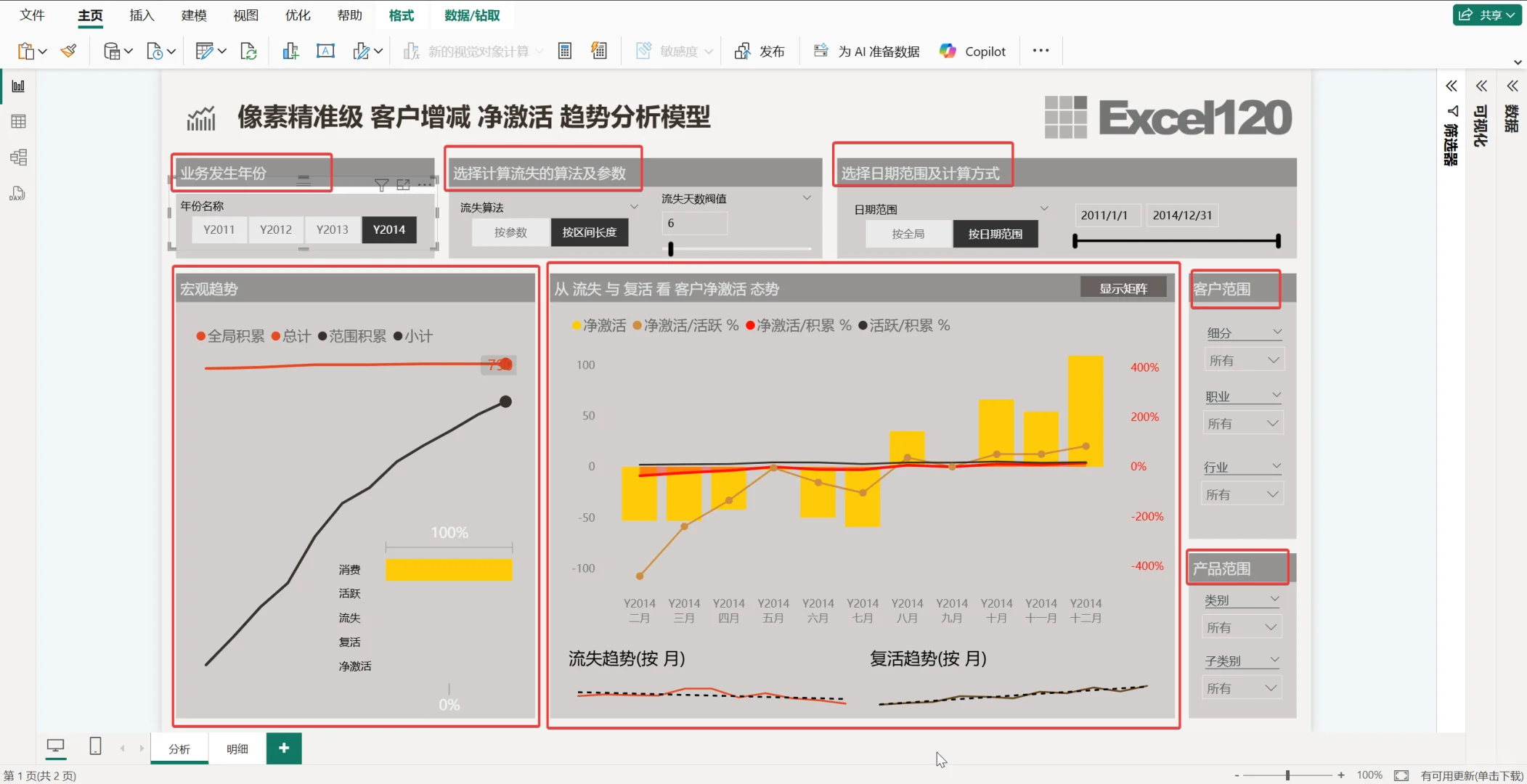Click the 格式刷 format painter icon
Screen dimensions: 1527x784
[68, 50]
